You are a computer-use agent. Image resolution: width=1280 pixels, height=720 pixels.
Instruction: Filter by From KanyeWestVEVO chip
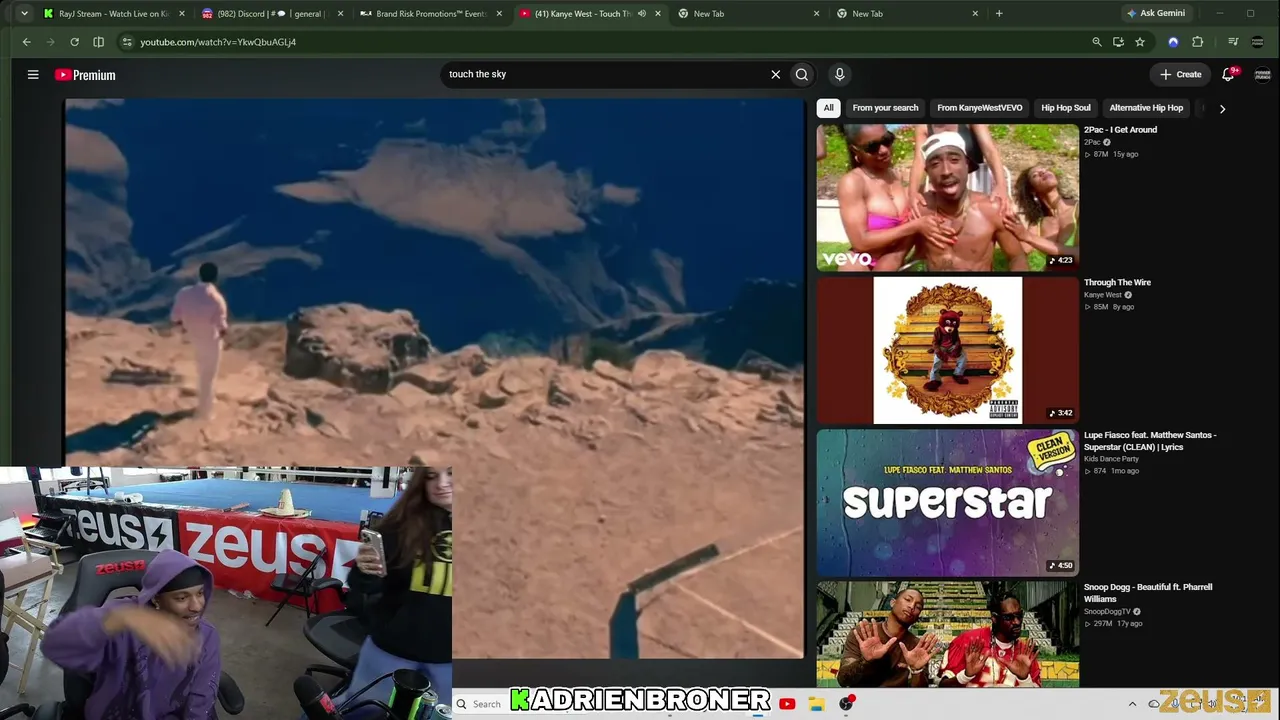click(x=980, y=108)
